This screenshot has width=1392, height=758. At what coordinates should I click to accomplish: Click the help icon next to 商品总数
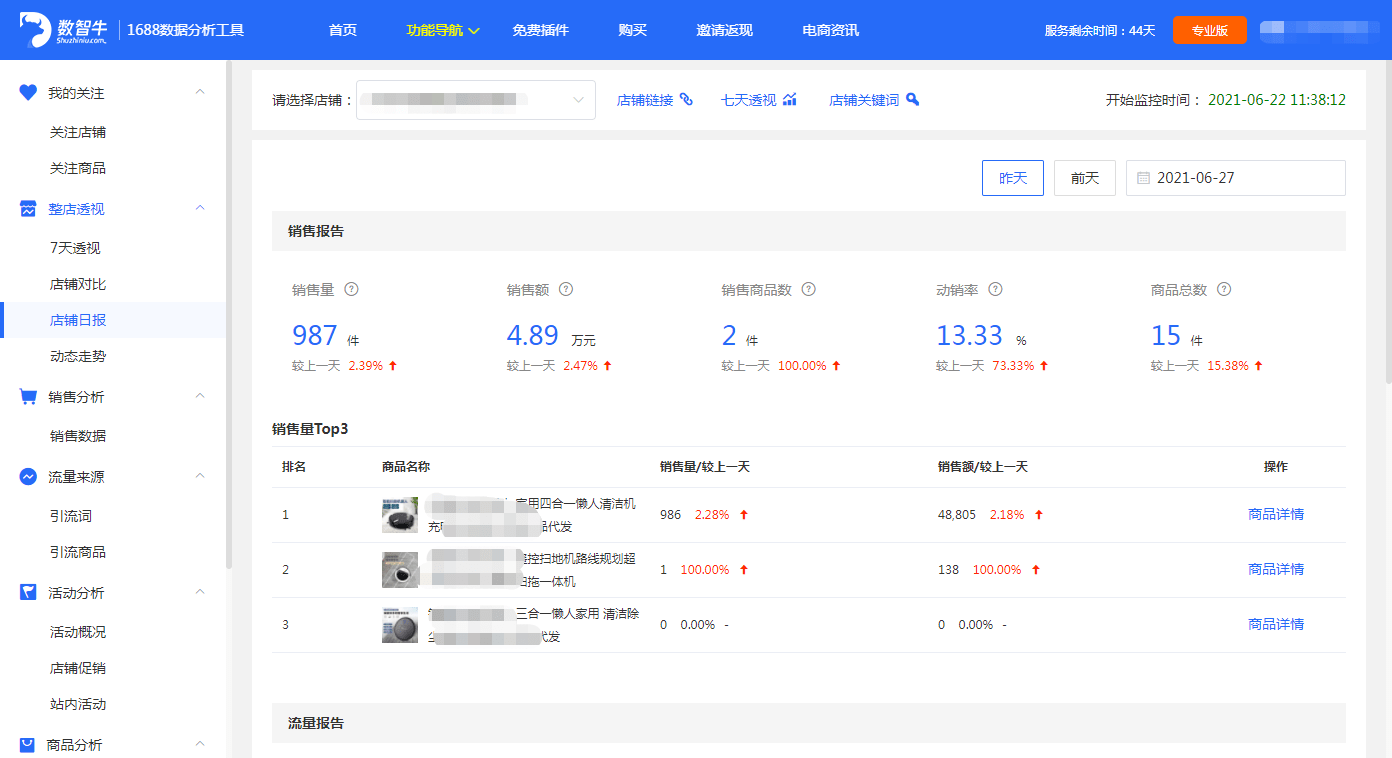point(1224,289)
